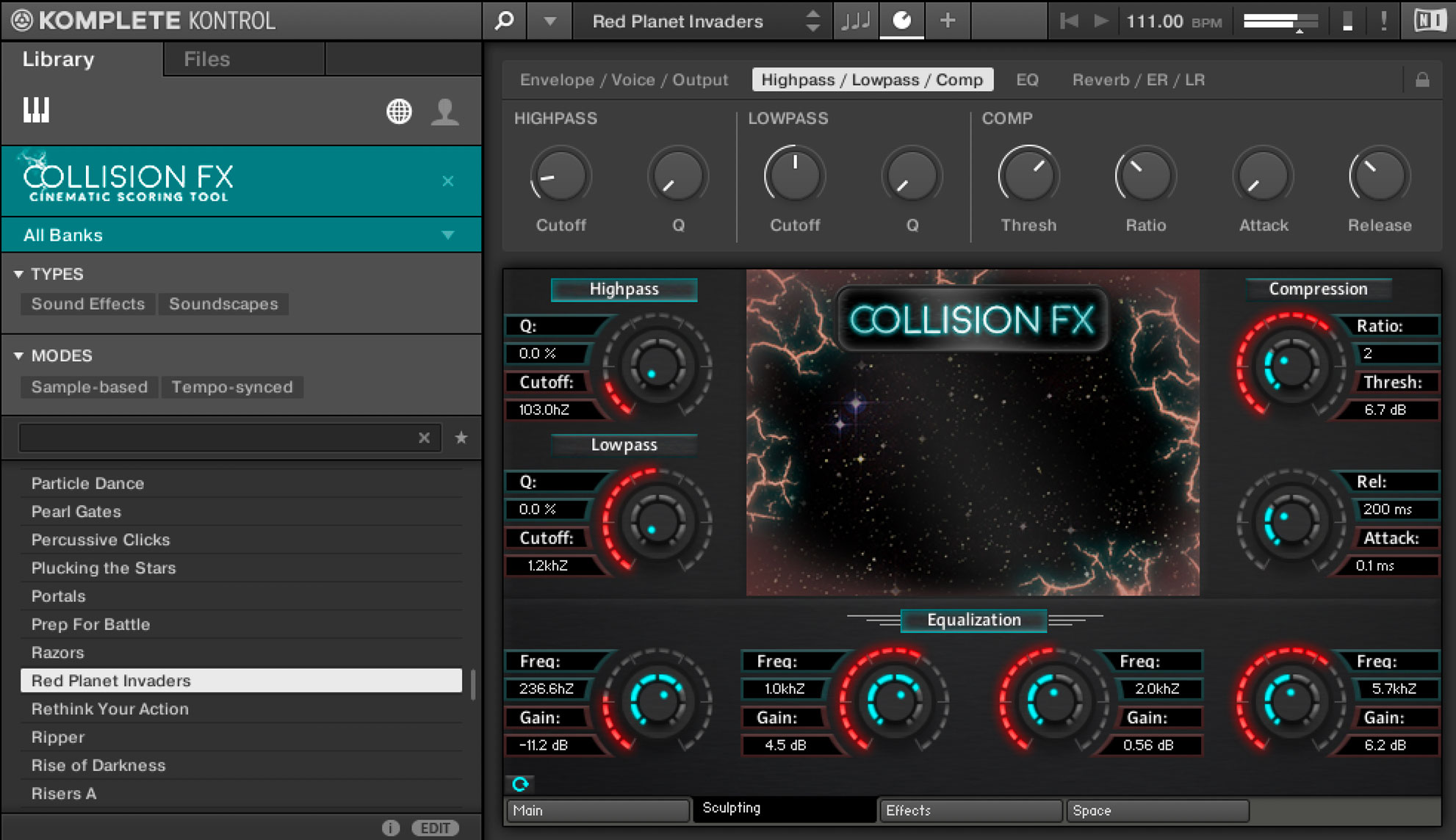Click the globe icon to browse online content
The image size is (1456, 840).
coord(399,112)
